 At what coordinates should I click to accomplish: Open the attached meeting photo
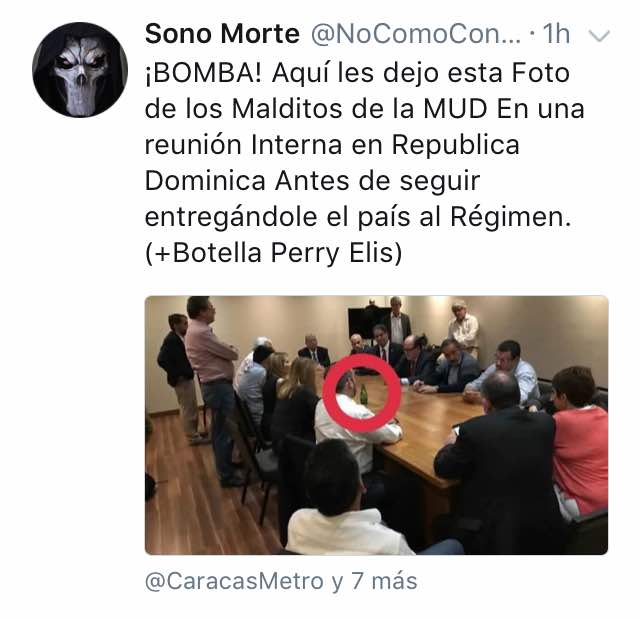coord(376,425)
